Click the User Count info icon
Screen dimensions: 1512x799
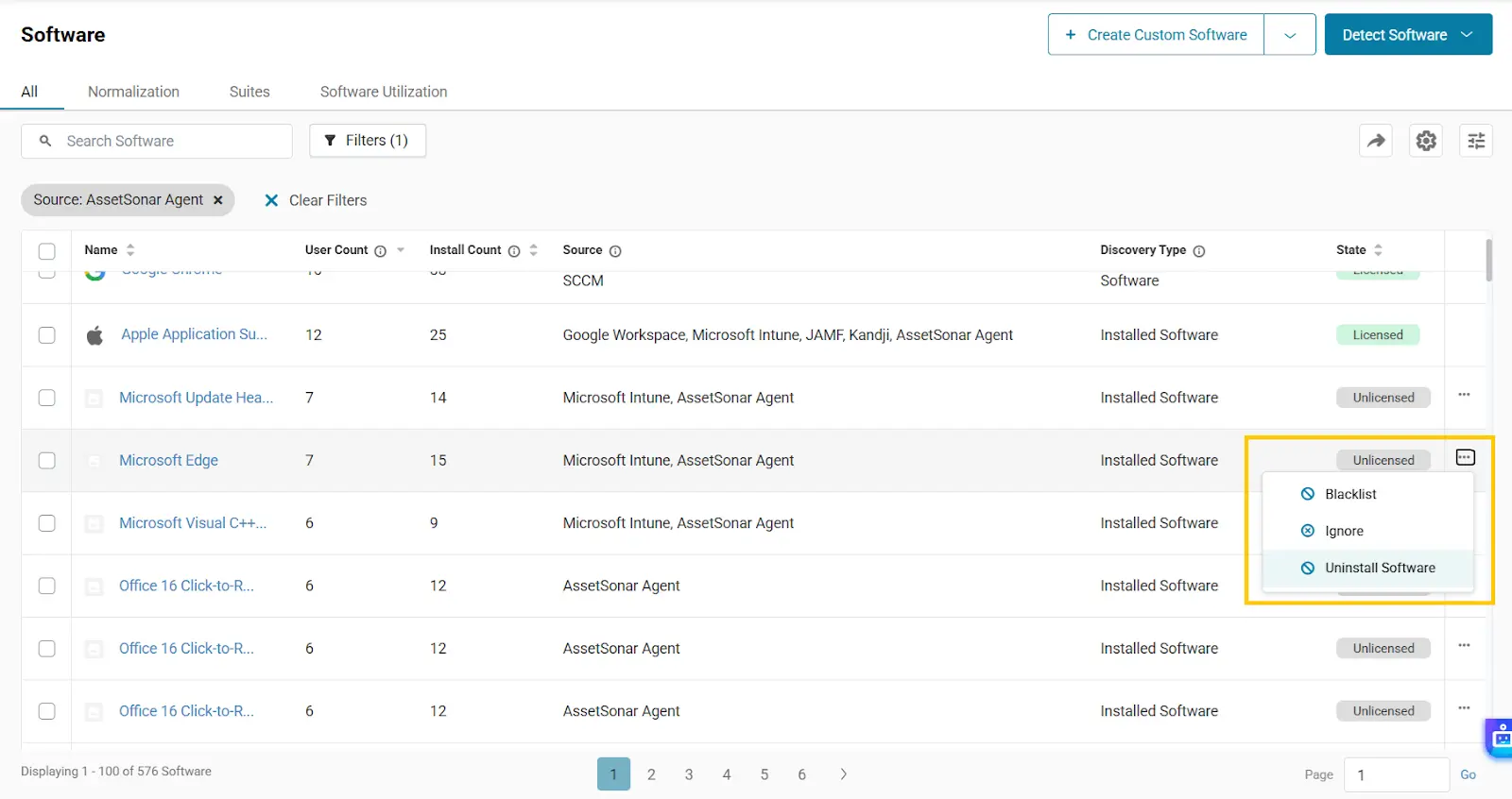coord(380,251)
